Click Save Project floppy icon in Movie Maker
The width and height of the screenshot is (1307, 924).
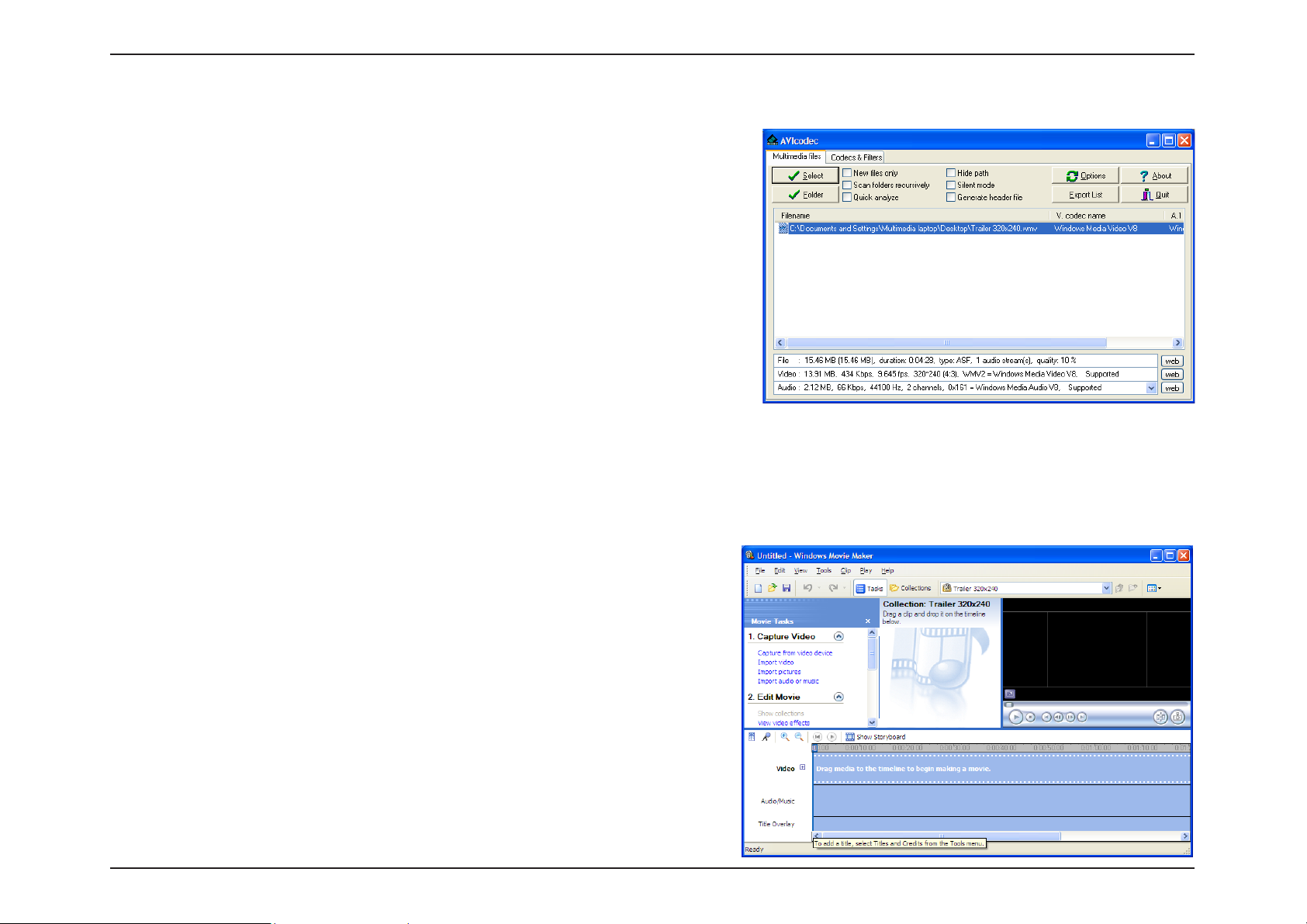[787, 588]
